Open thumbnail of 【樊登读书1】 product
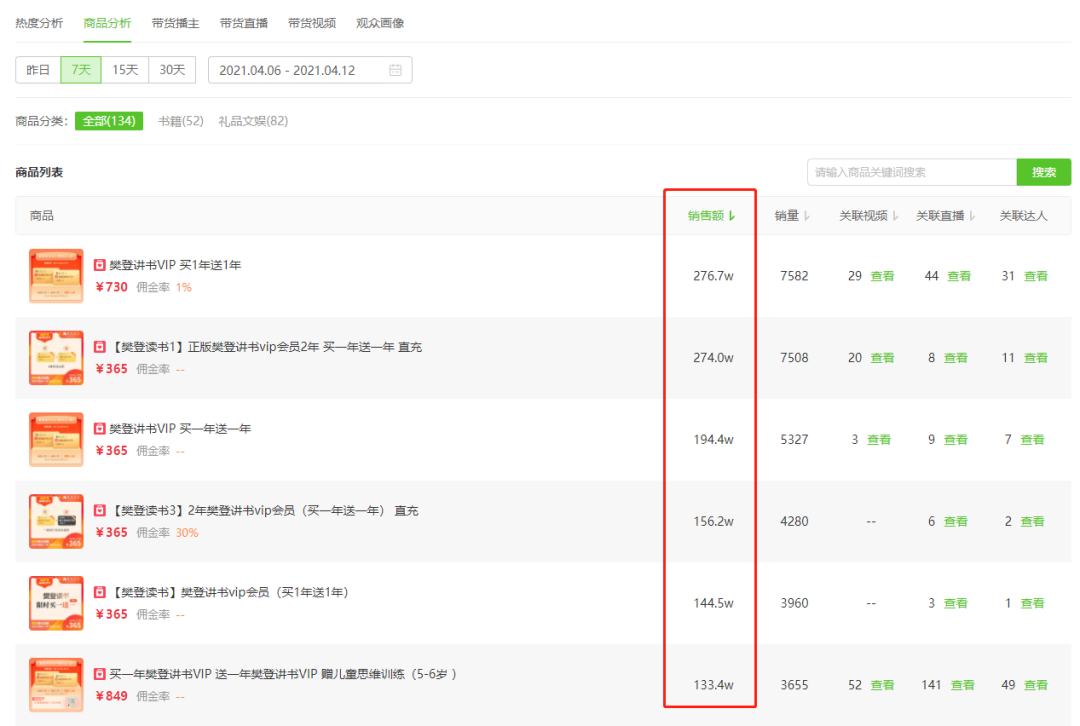This screenshot has width=1080, height=726. [x=56, y=357]
